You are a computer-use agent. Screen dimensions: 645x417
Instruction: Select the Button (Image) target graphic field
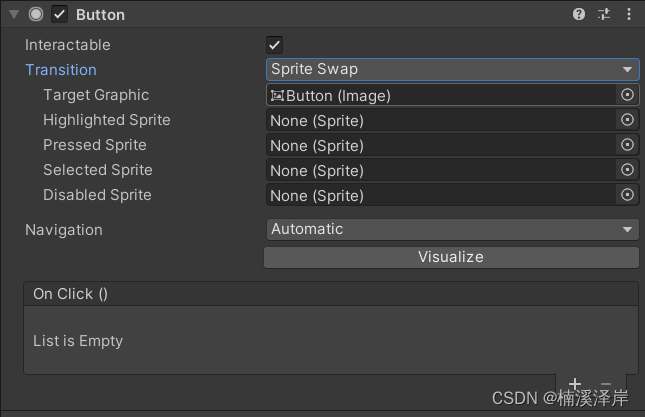tap(441, 95)
